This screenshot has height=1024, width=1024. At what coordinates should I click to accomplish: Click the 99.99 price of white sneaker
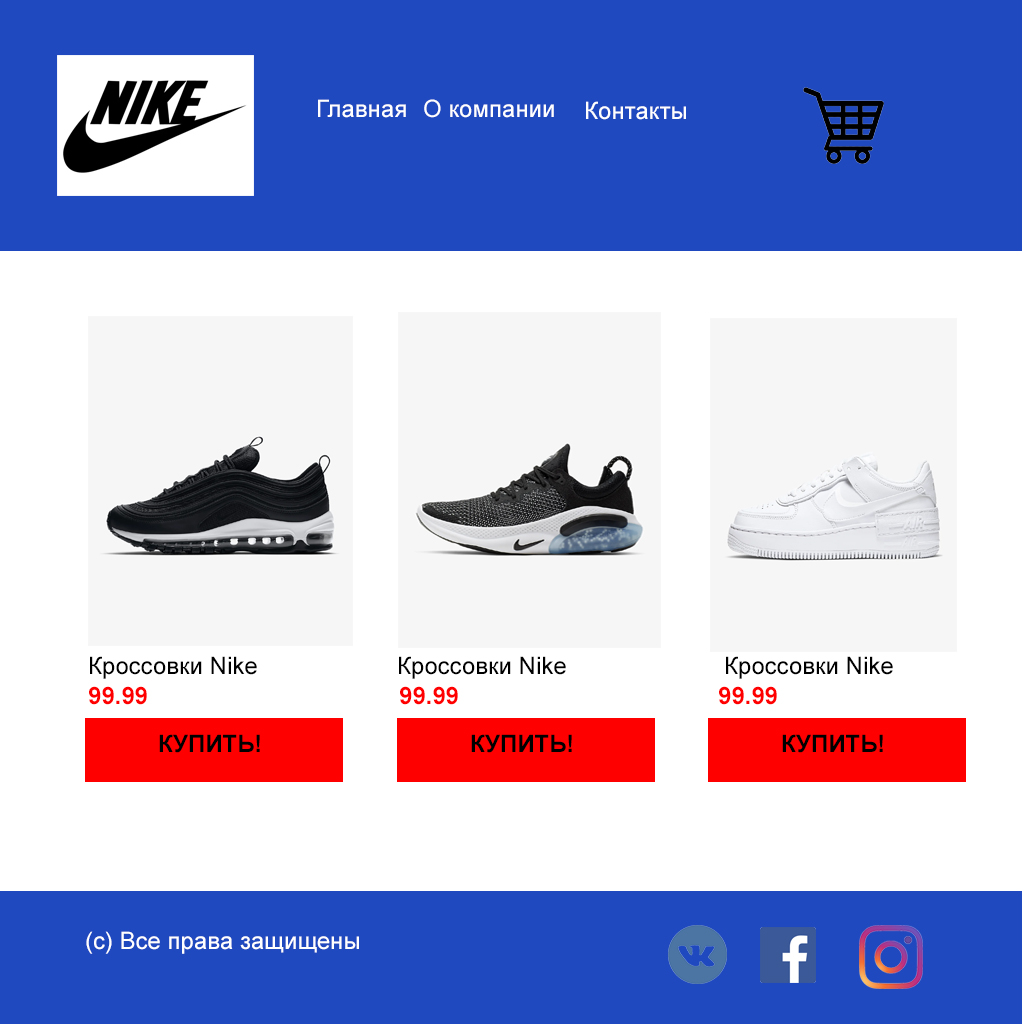click(x=747, y=696)
